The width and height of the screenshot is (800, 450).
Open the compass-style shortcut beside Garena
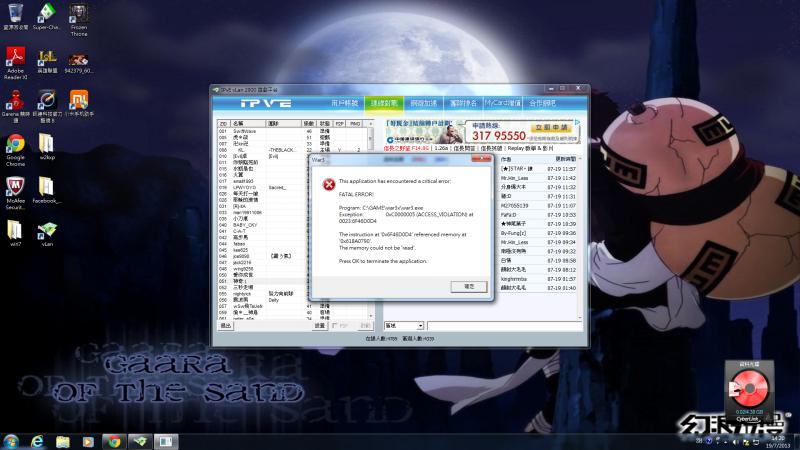click(x=47, y=106)
